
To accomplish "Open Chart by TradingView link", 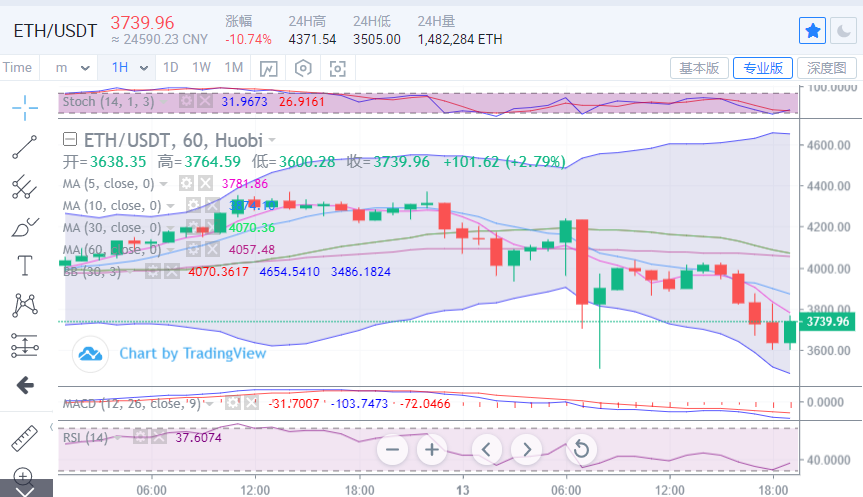I will [193, 353].
